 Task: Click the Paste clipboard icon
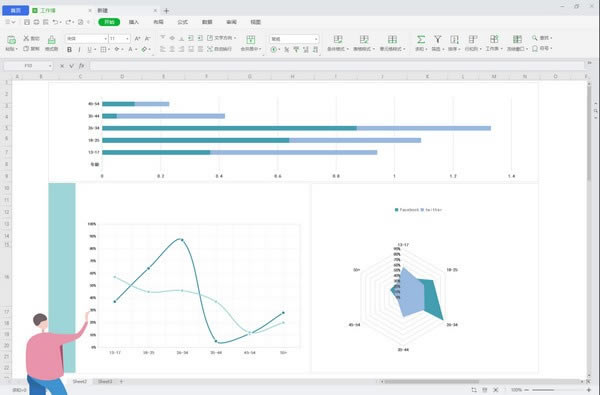click(x=11, y=40)
